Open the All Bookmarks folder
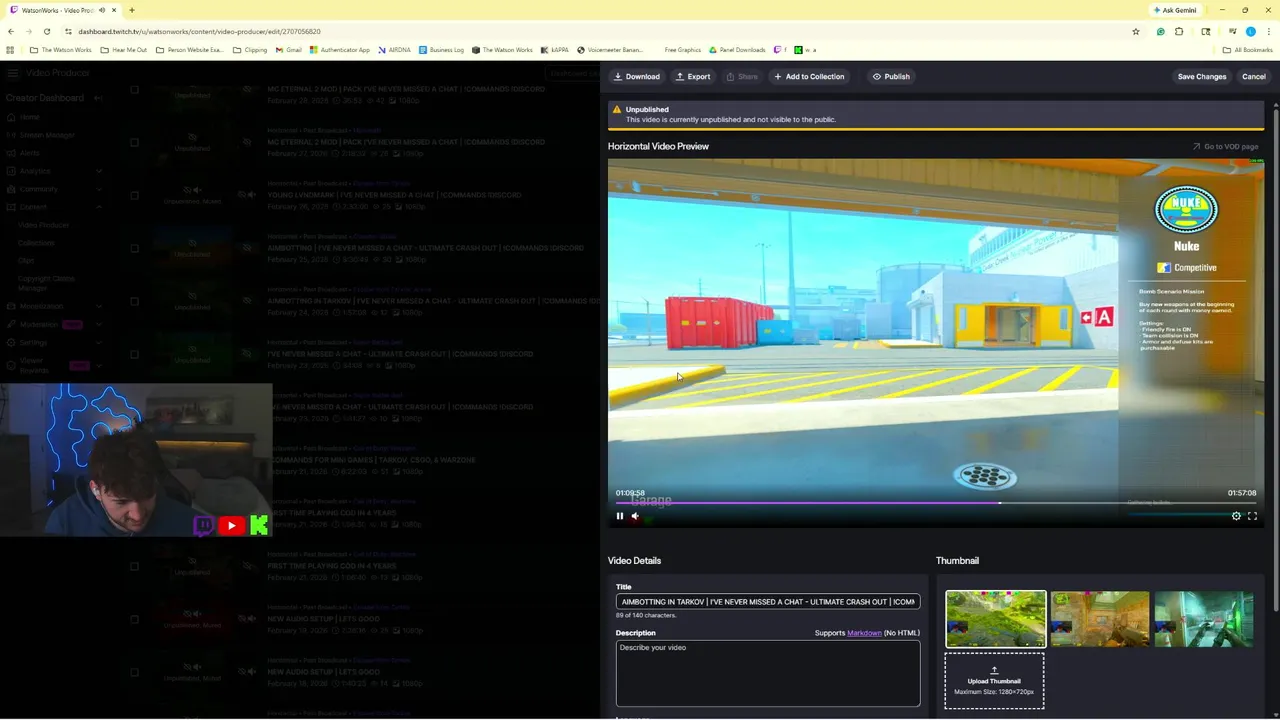The width and height of the screenshot is (1280, 720). coord(1247,50)
